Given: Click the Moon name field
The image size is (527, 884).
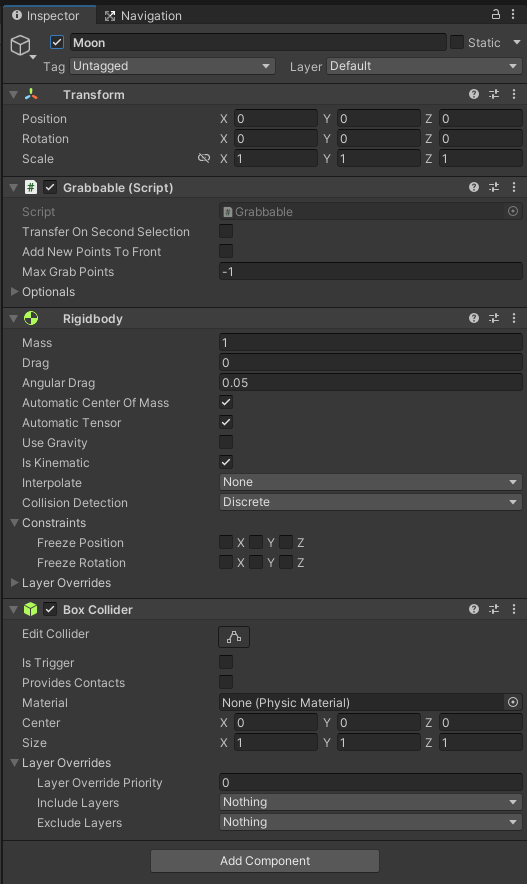Looking at the screenshot, I should [x=259, y=42].
